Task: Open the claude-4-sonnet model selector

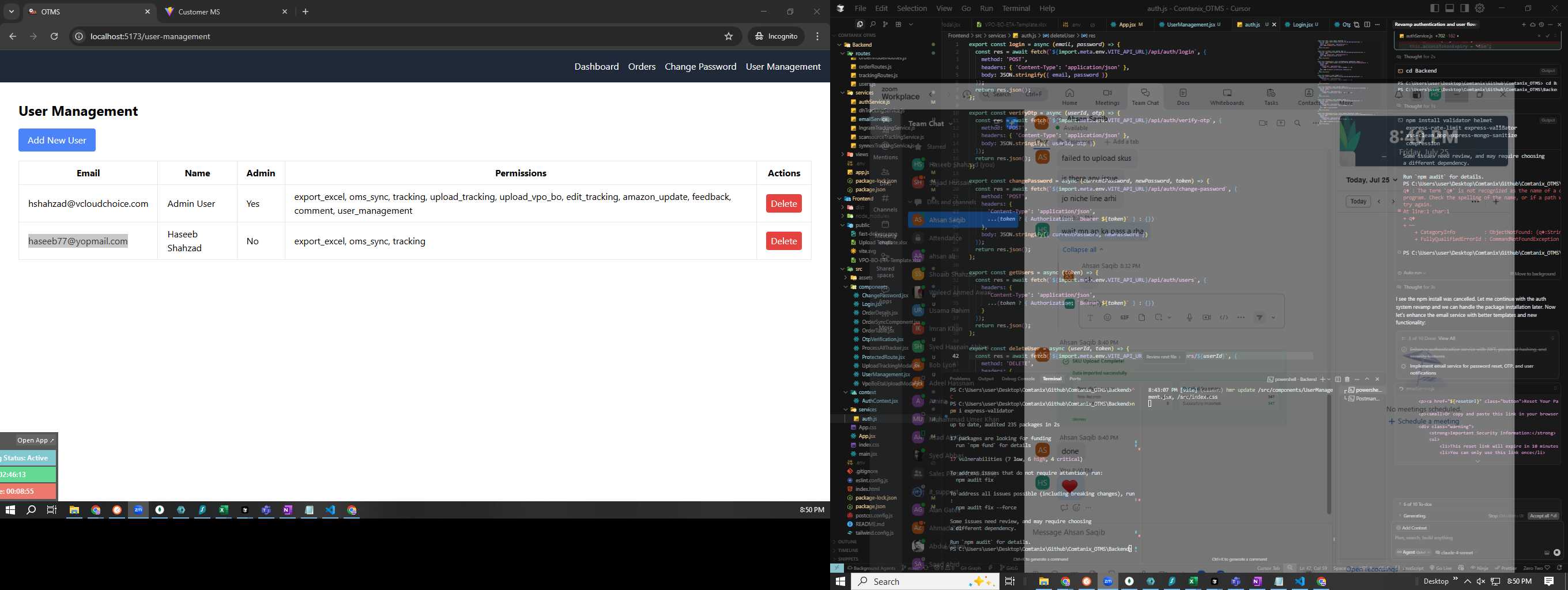Action: (1455, 553)
